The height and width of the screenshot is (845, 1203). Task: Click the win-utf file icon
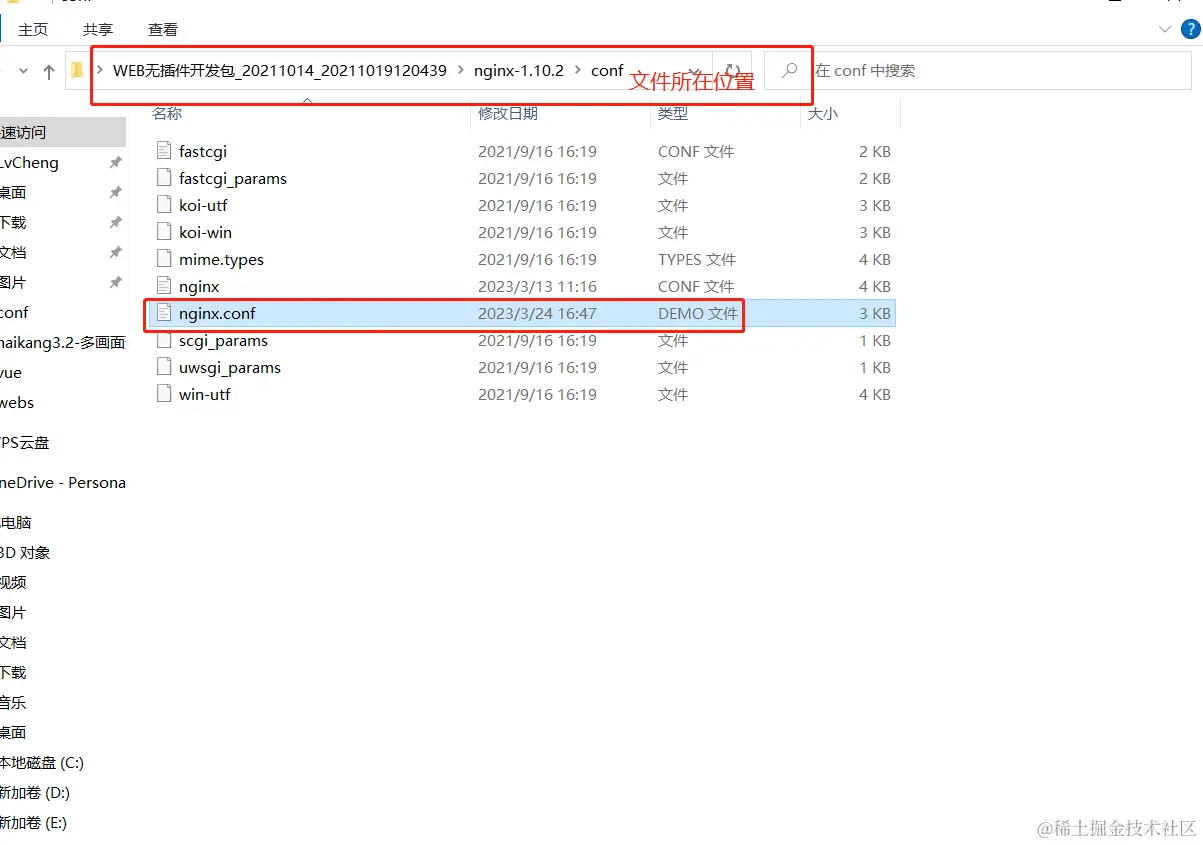[x=165, y=394]
